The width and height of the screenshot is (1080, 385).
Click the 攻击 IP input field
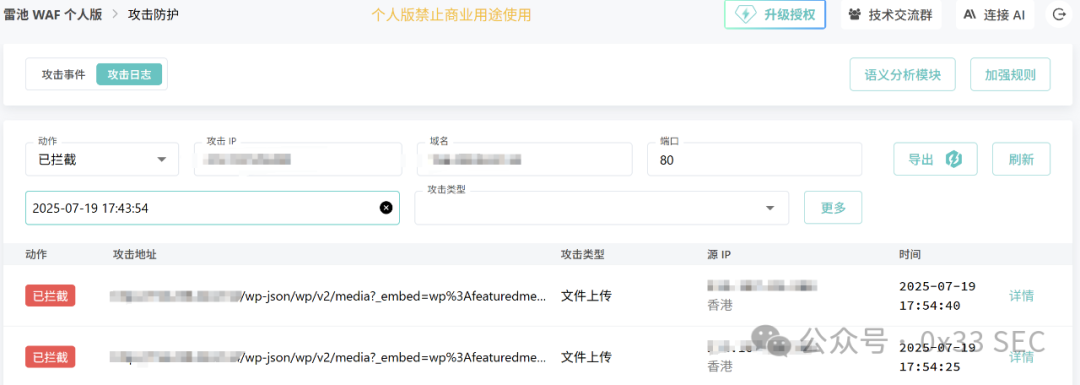click(x=298, y=159)
